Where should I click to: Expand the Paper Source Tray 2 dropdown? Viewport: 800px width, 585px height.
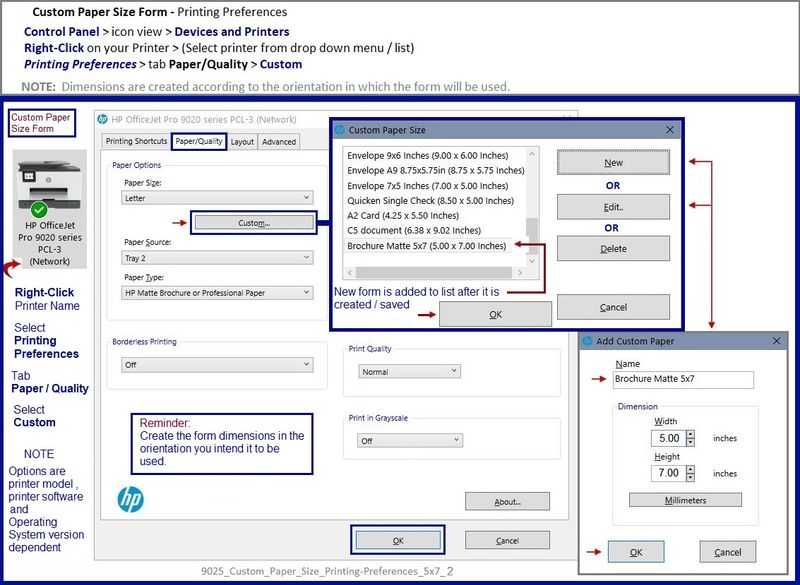[217, 257]
